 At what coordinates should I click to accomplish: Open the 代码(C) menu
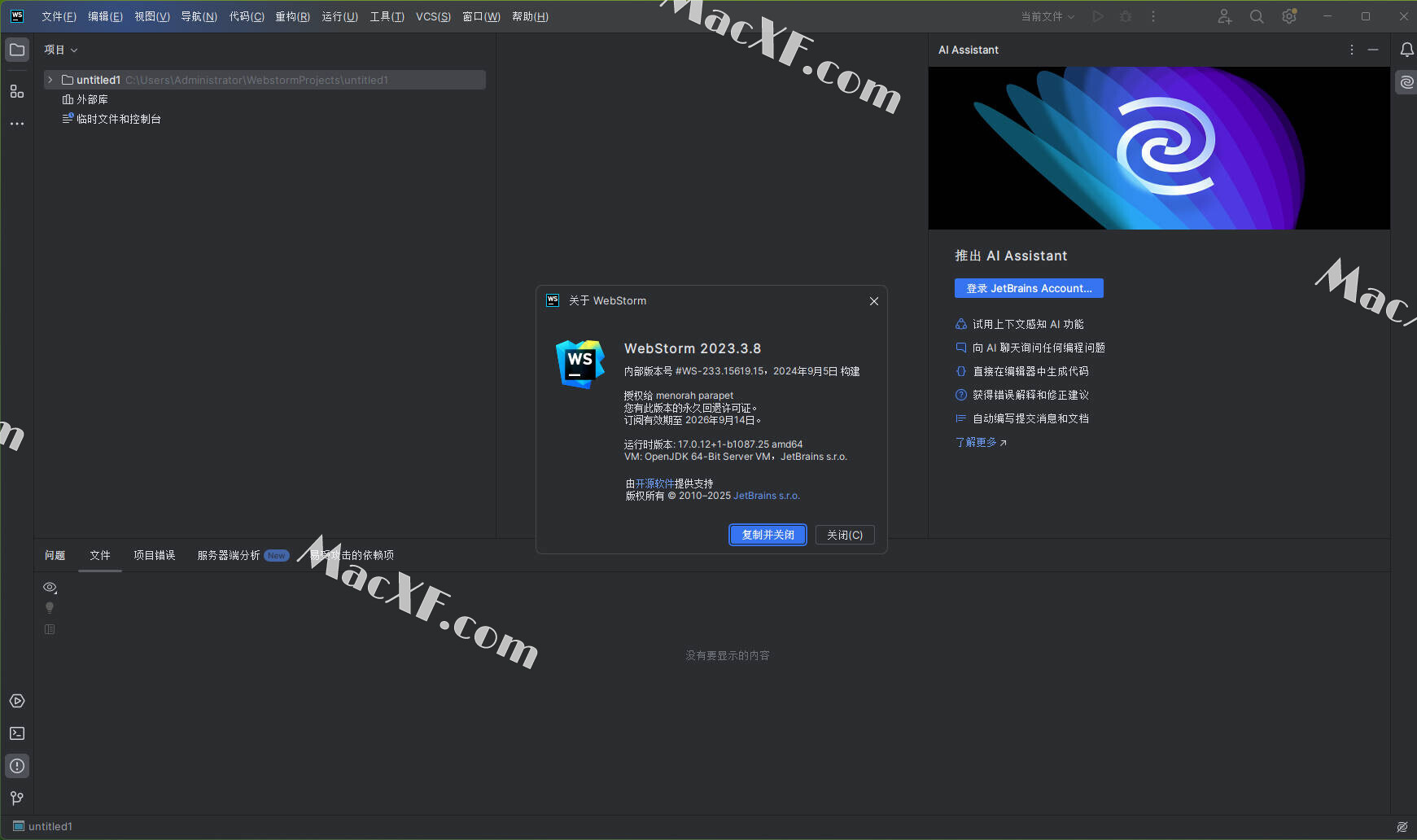[x=247, y=16]
